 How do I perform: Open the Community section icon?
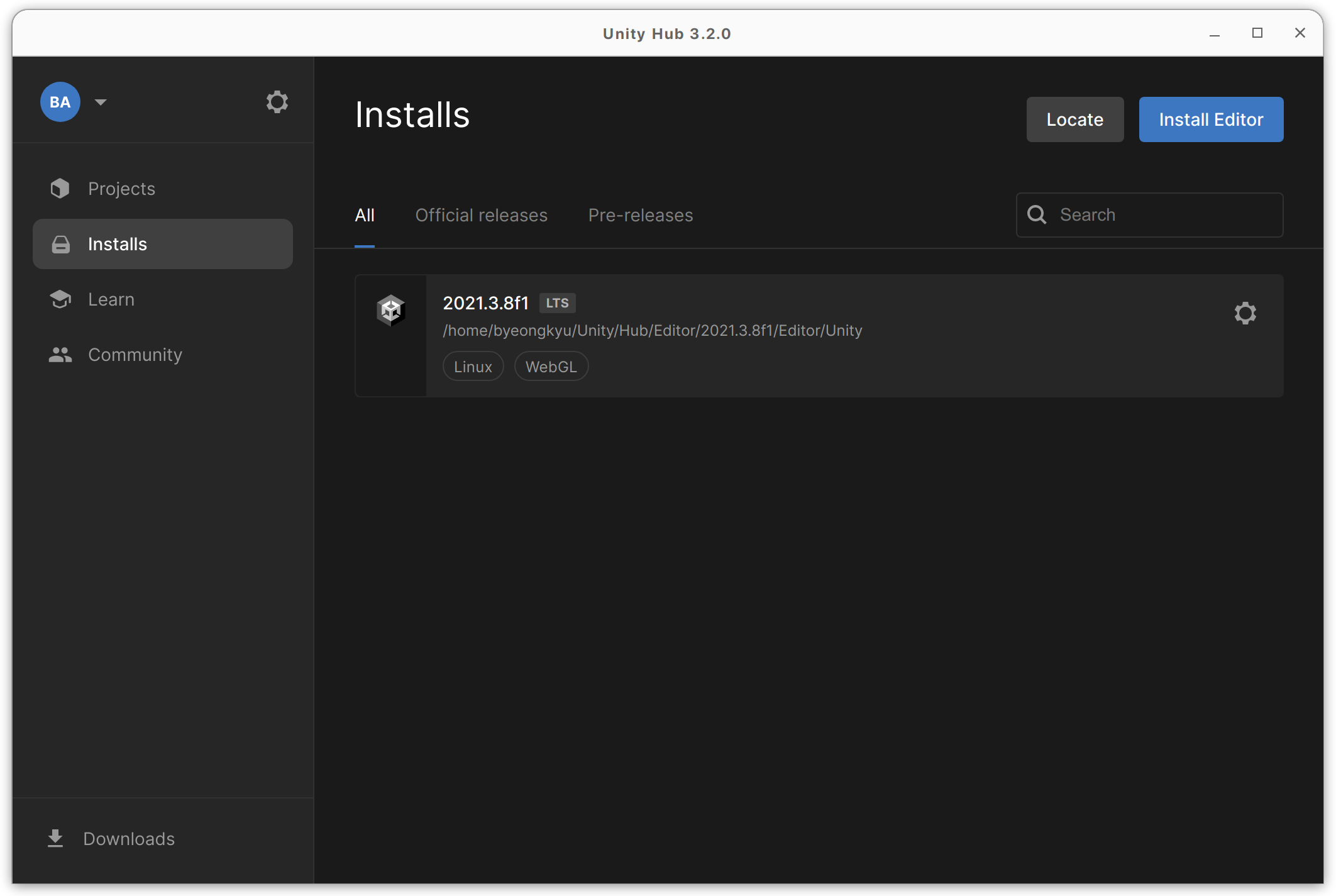coord(60,354)
